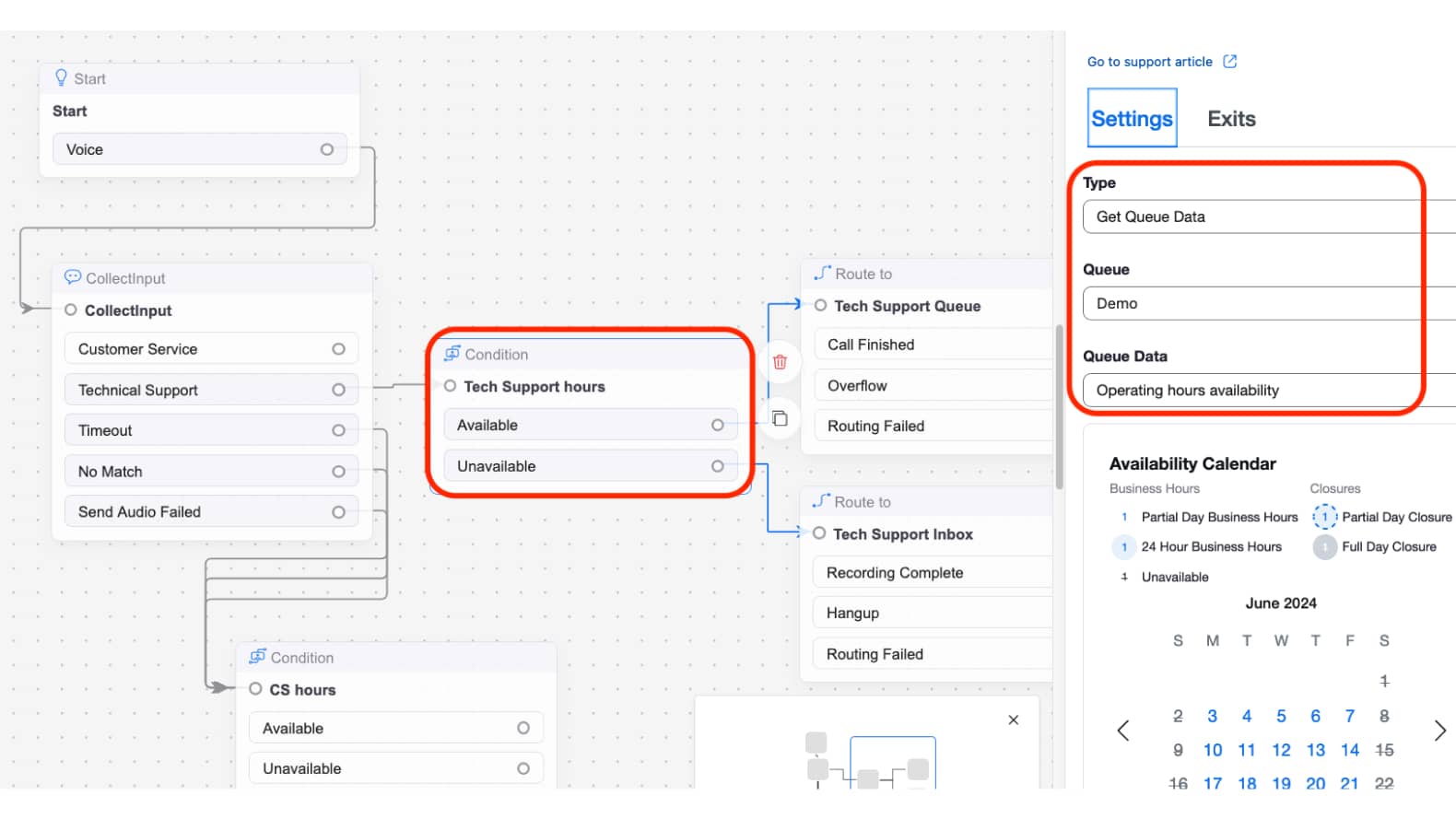Click the duplicate node copy icon
The height and width of the screenshot is (819, 1456).
780,419
